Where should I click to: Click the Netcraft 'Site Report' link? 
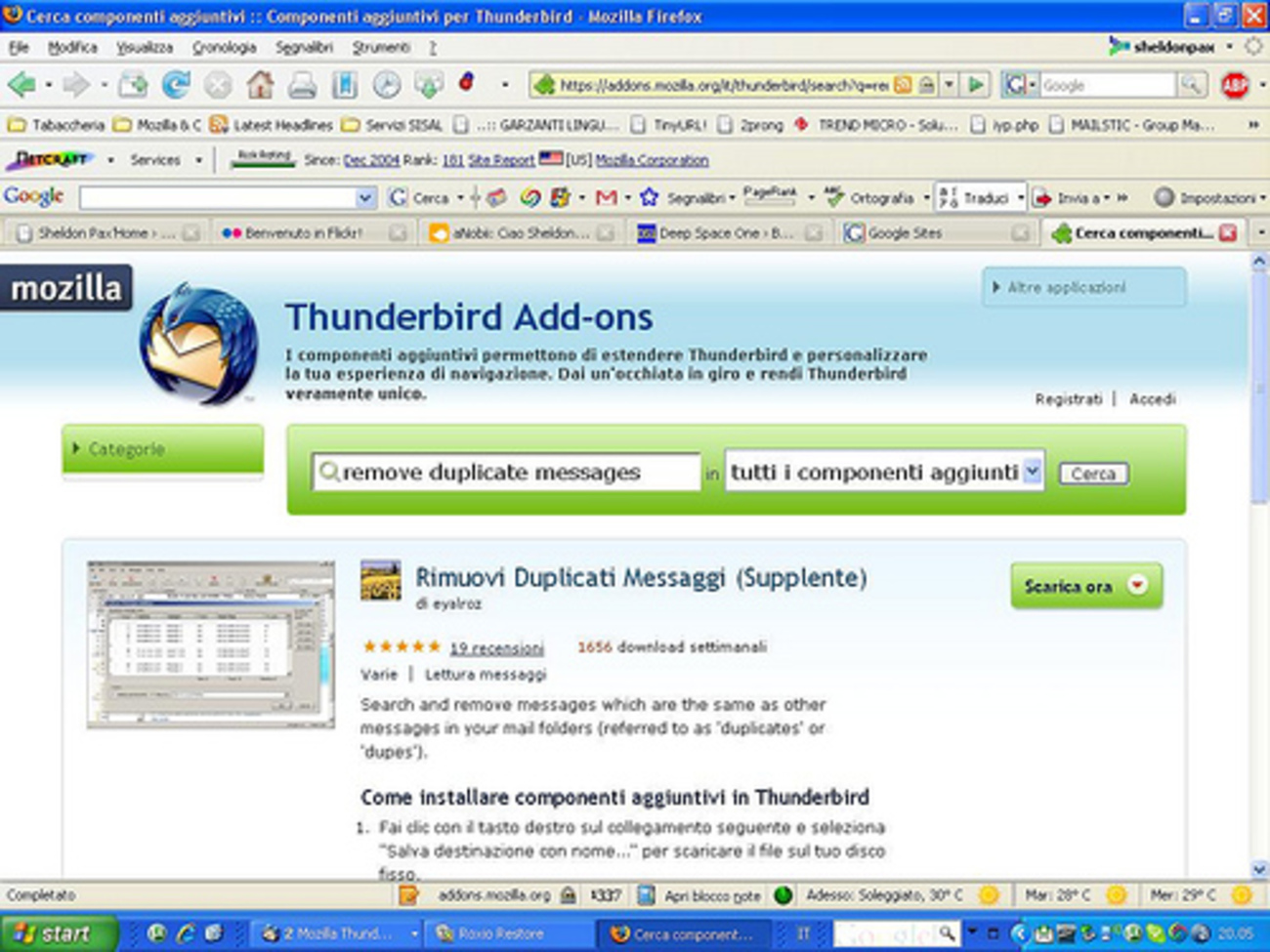click(501, 159)
